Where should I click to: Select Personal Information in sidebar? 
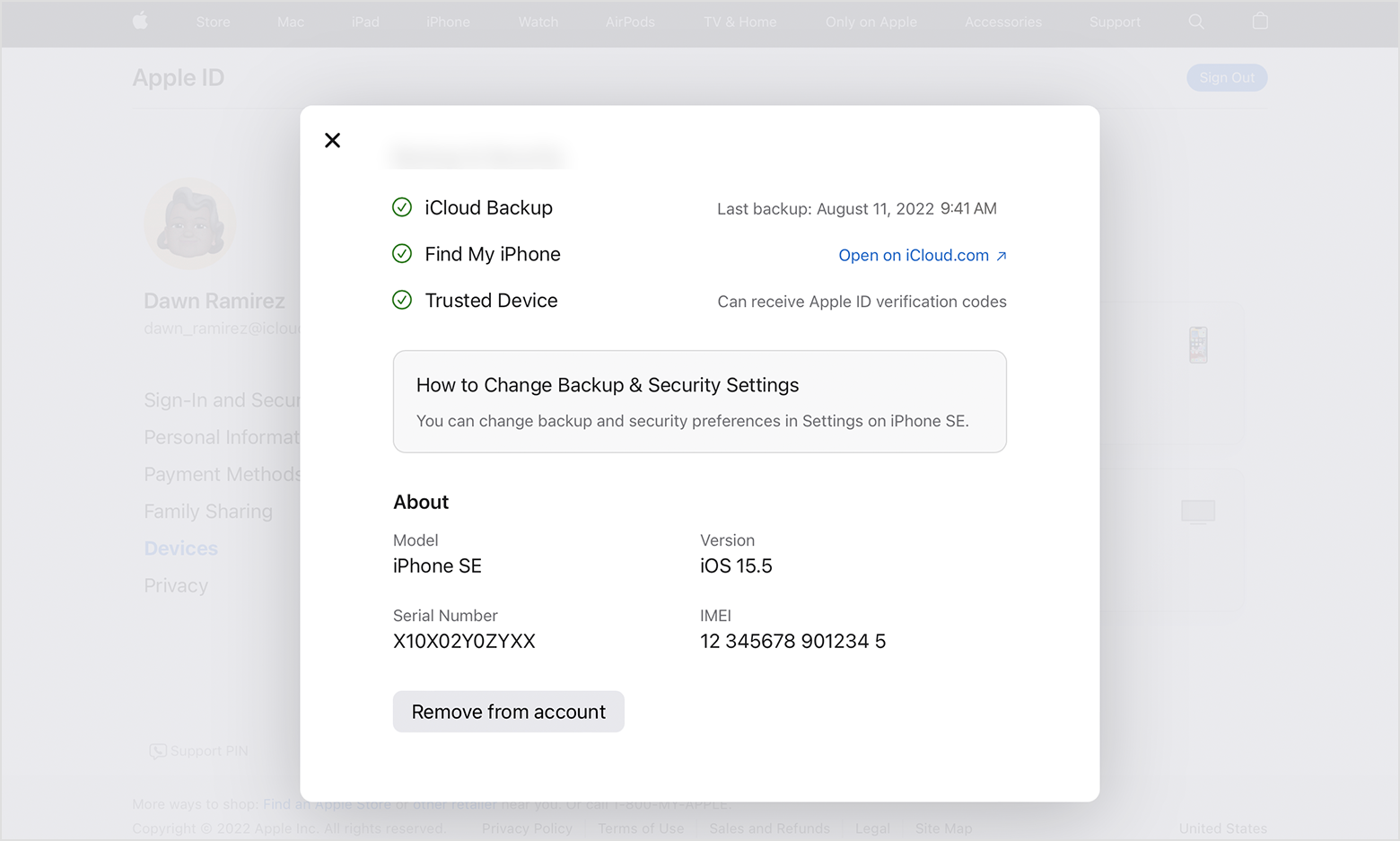(222, 437)
